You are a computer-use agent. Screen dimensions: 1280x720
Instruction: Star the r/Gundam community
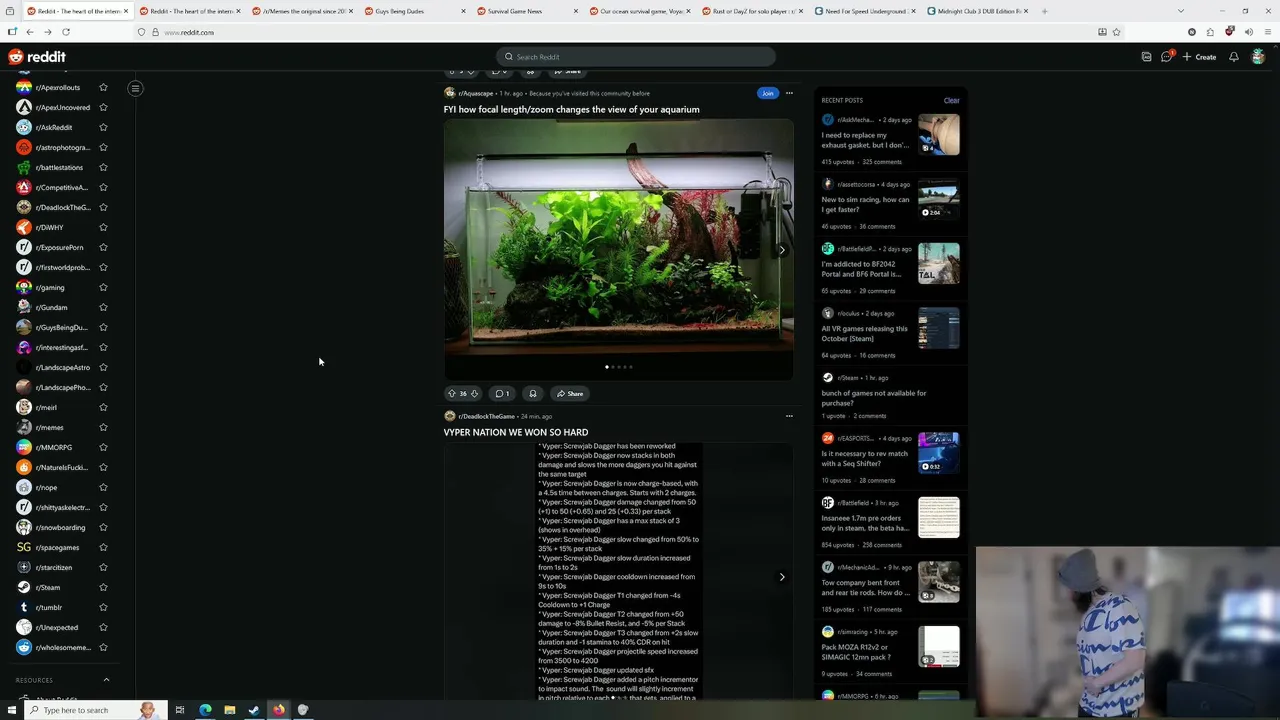coord(103,307)
